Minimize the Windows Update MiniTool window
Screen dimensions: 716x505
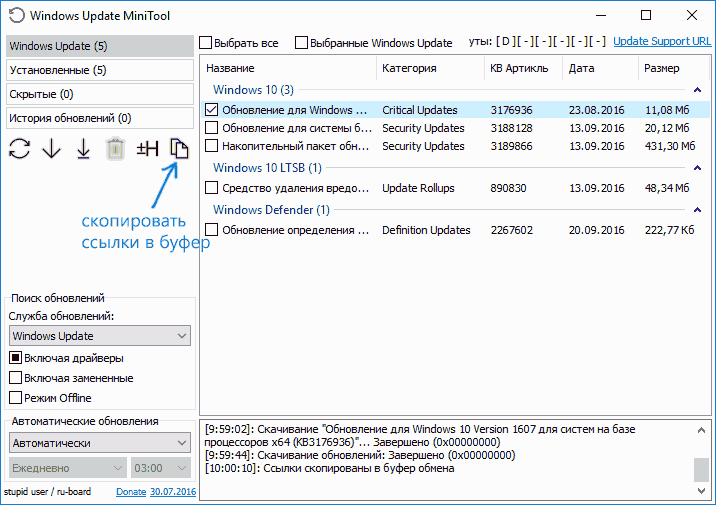(601, 16)
